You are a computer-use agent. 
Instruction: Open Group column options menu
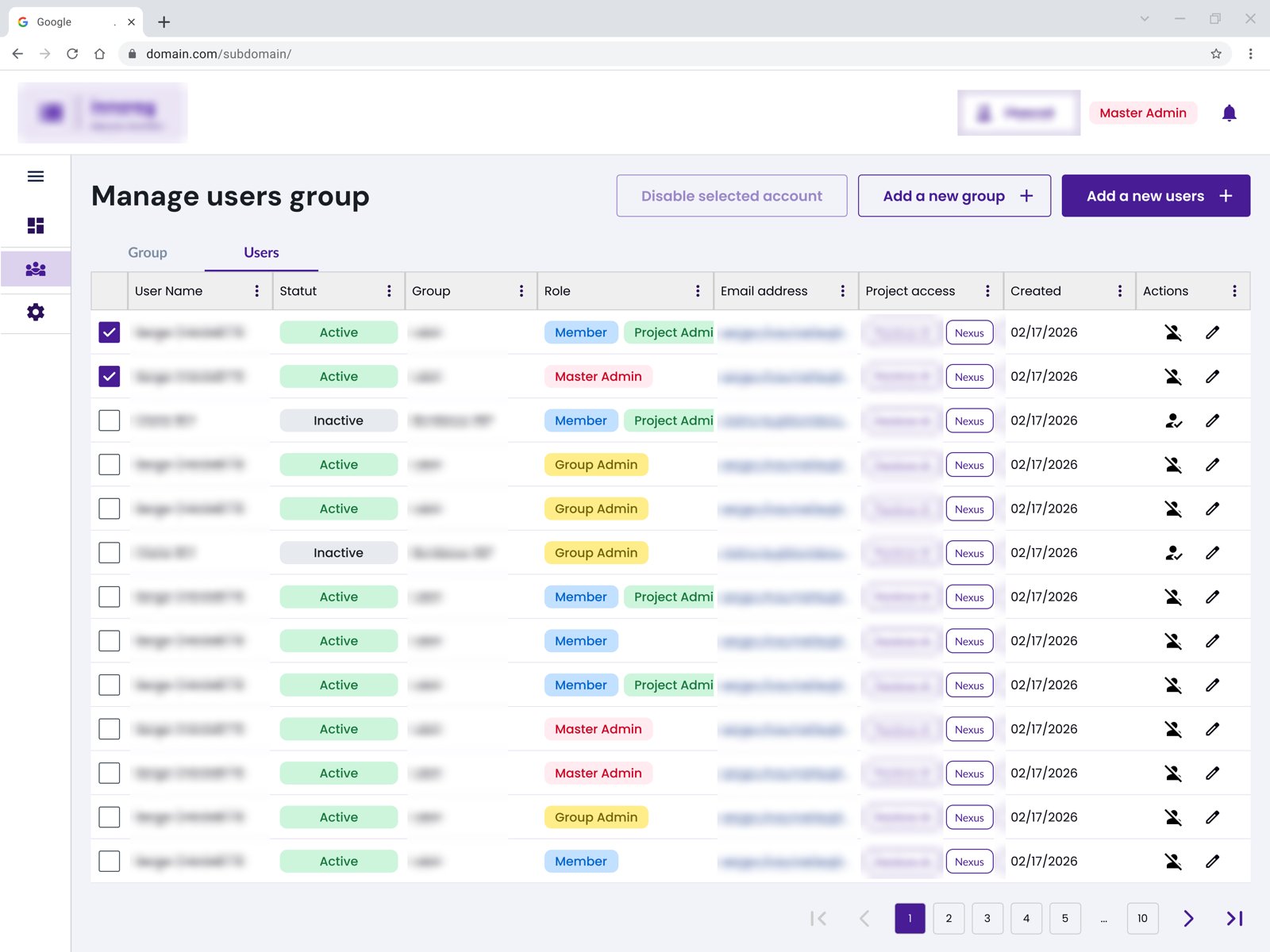point(521,291)
